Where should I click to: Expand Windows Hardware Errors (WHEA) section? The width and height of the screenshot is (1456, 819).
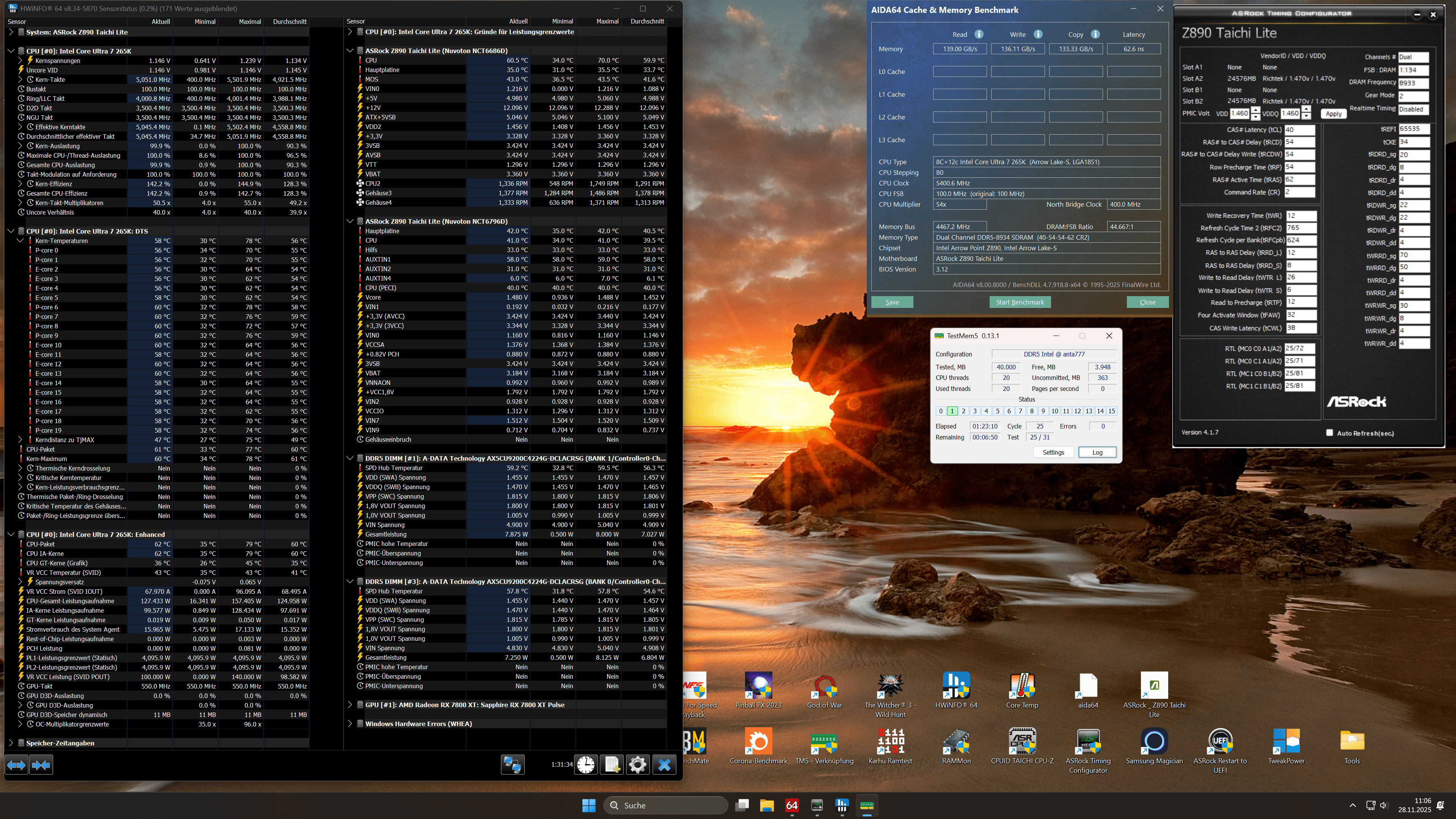[350, 723]
